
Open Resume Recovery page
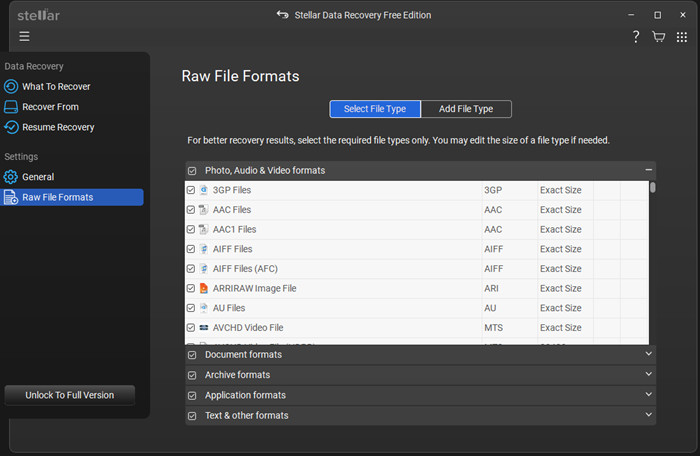pos(58,127)
